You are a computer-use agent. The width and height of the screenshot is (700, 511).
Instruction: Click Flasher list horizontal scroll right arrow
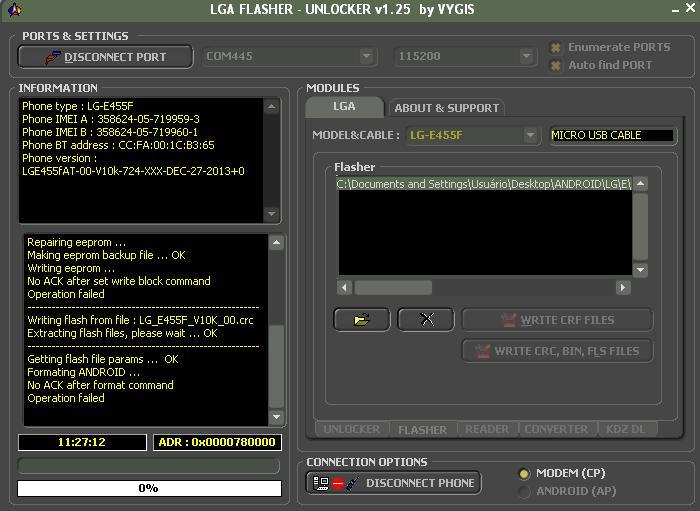623,287
